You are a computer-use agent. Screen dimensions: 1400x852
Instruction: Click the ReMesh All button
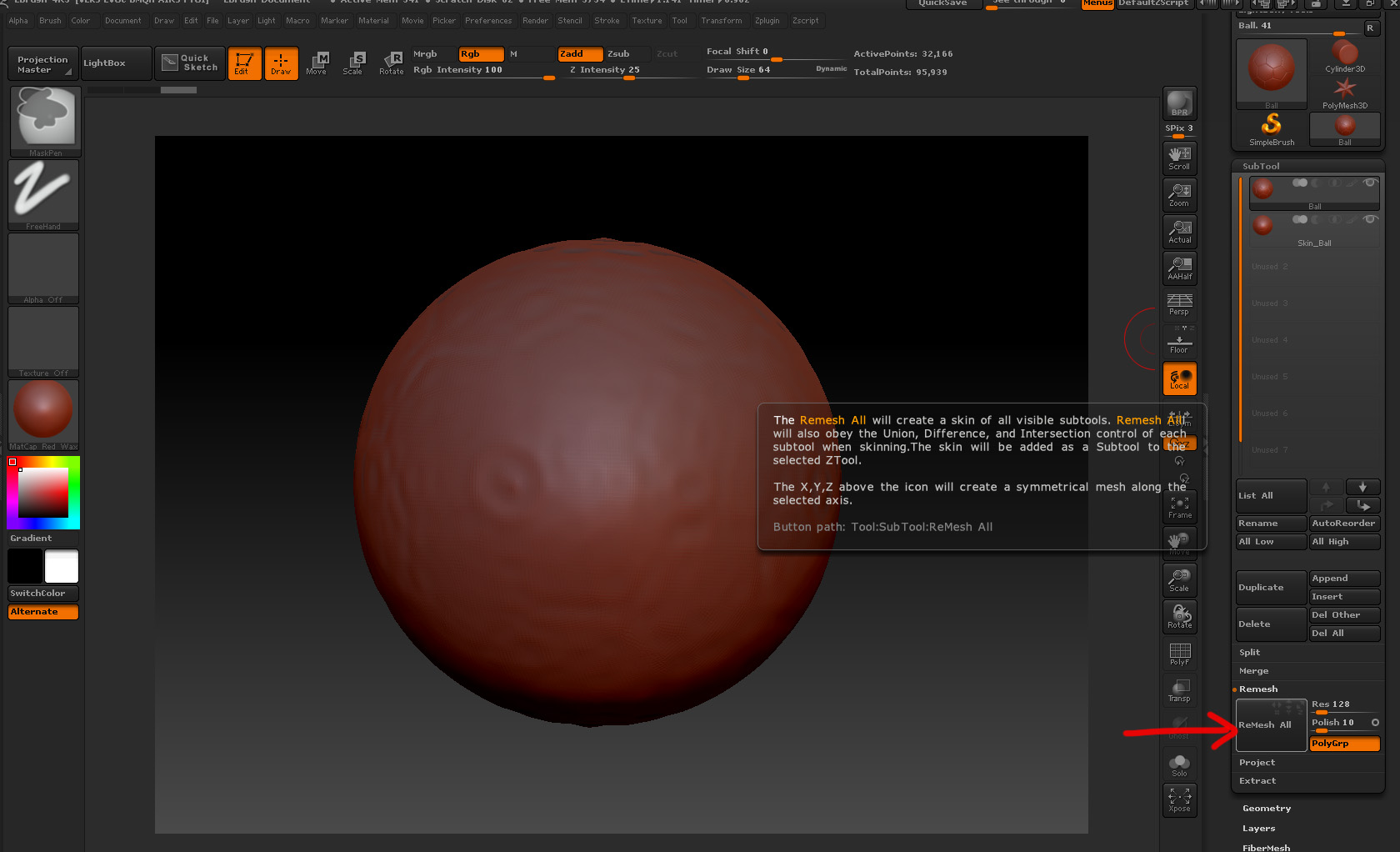pos(1271,725)
